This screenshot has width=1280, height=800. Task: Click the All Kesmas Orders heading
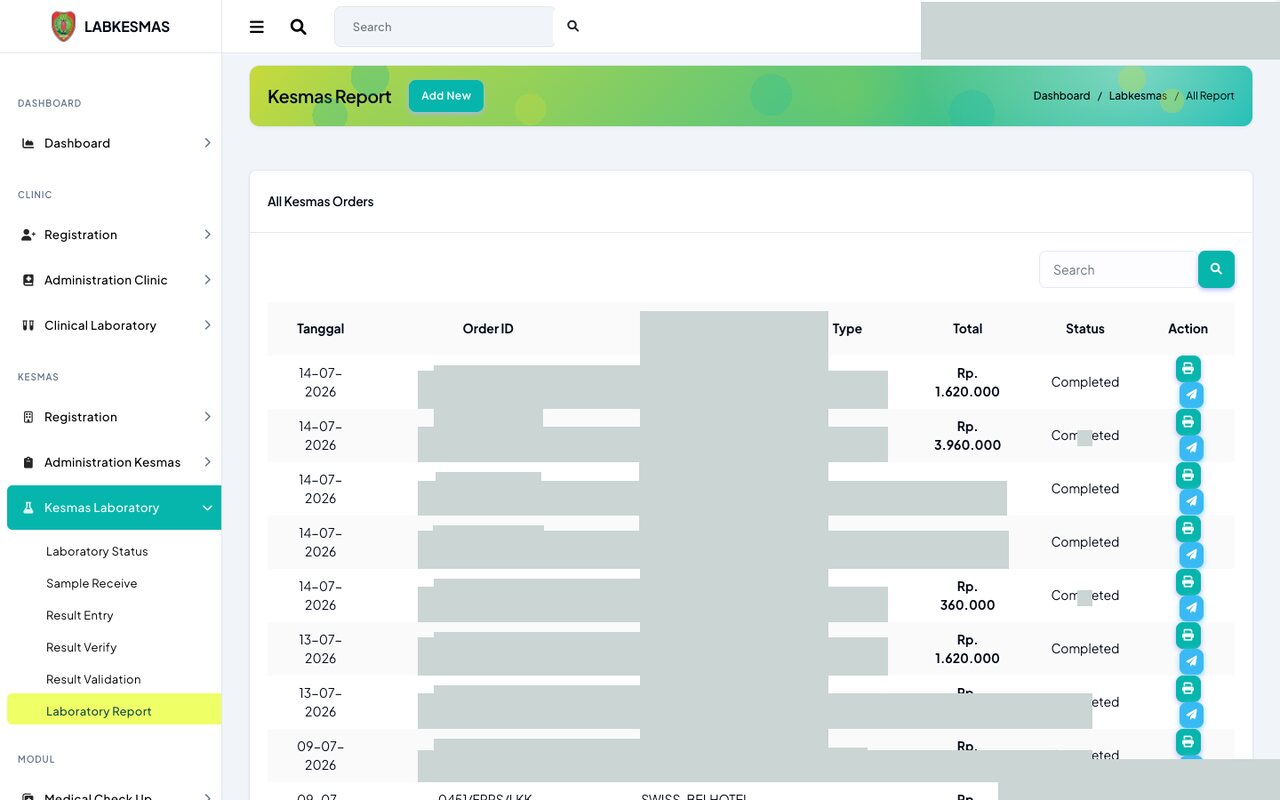coord(320,201)
